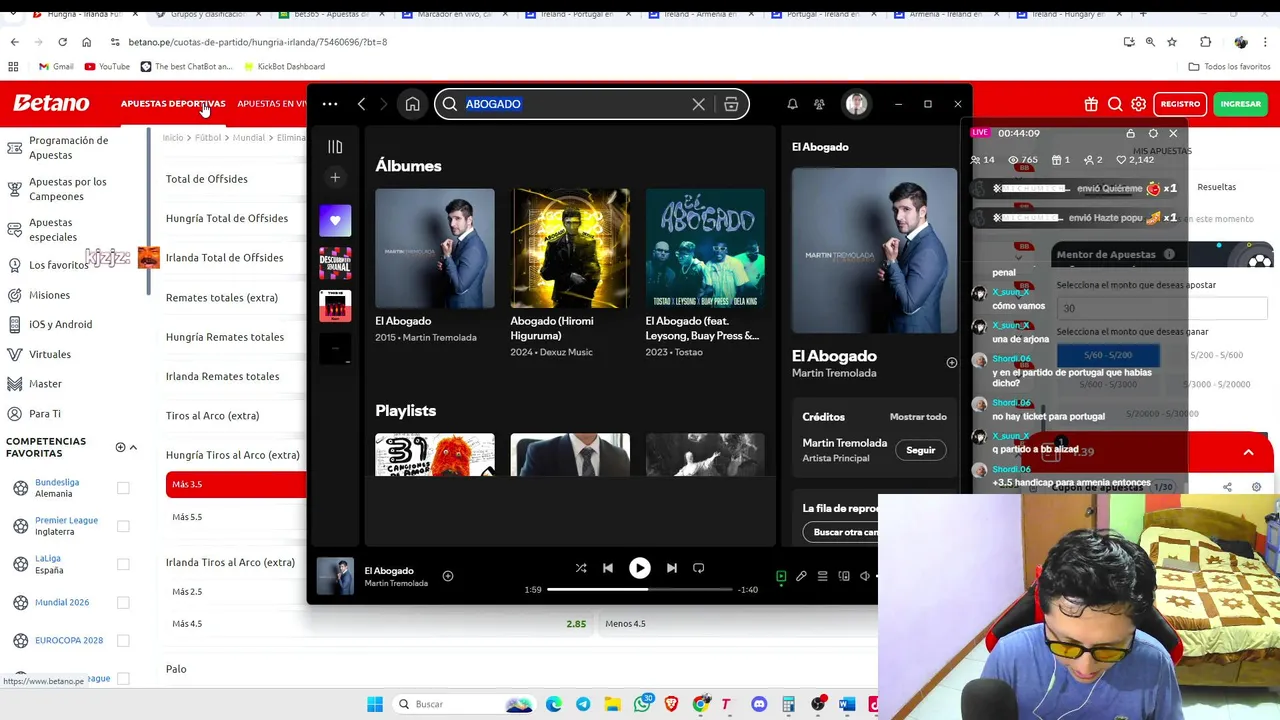Screen dimensions: 1280x720
Task: Open Para Ti in Betano sidebar
Action: pyautogui.click(x=45, y=413)
